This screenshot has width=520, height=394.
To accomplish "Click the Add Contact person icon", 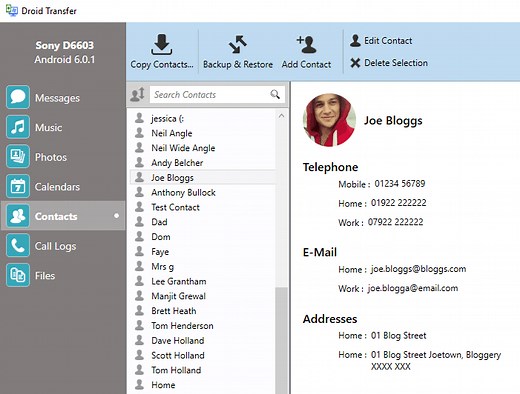I will [x=306, y=44].
